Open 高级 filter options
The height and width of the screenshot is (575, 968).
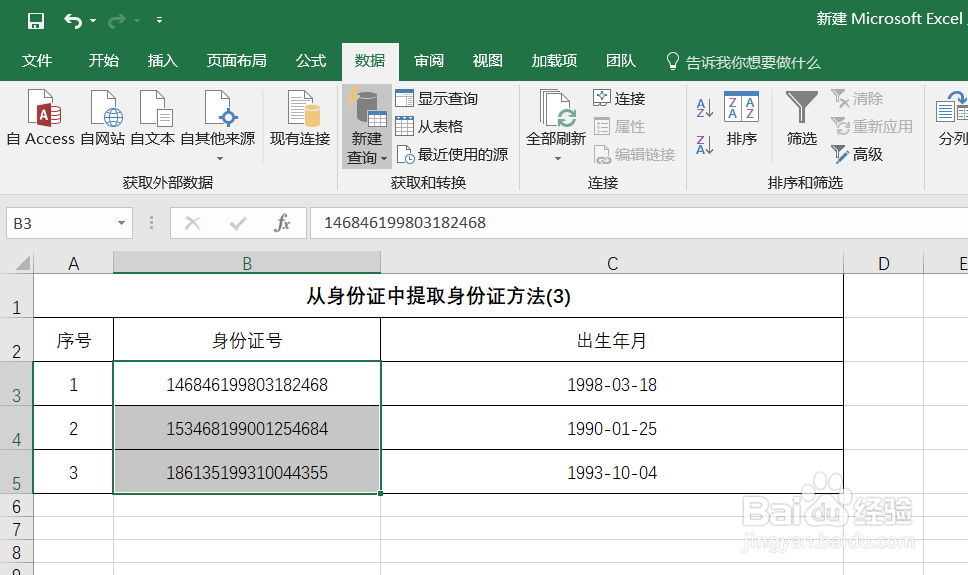857,154
